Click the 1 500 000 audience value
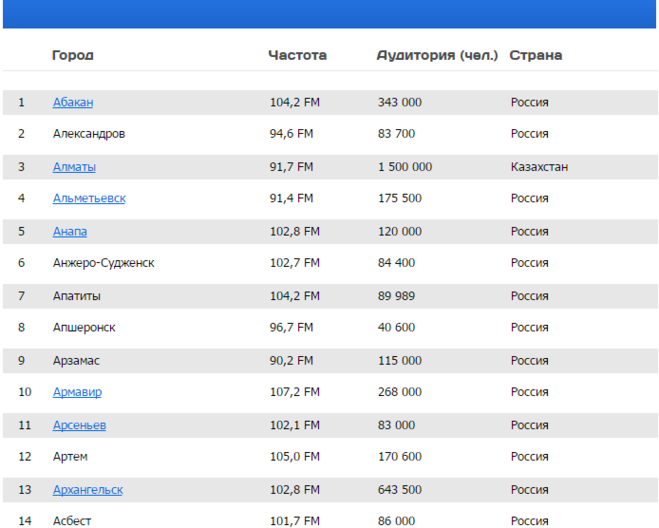Image resolution: width=659 pixels, height=528 pixels. click(x=405, y=167)
